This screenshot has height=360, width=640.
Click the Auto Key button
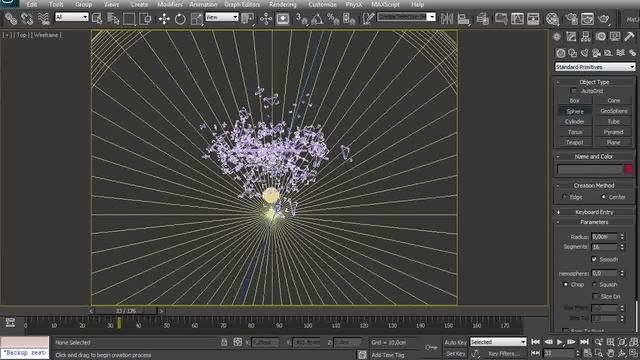[455, 342]
